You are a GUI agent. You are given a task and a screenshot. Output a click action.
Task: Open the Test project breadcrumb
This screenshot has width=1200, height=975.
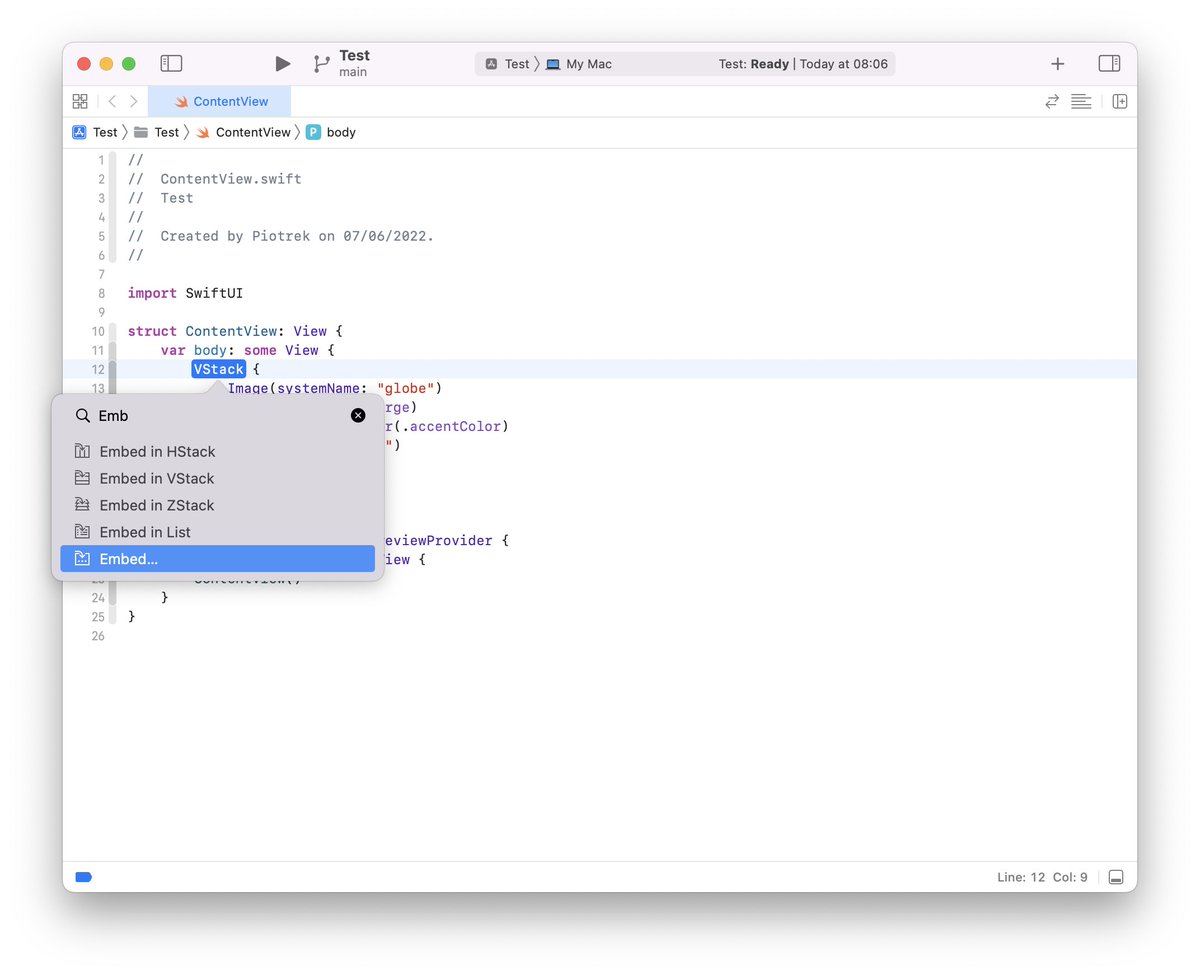[x=95, y=132]
